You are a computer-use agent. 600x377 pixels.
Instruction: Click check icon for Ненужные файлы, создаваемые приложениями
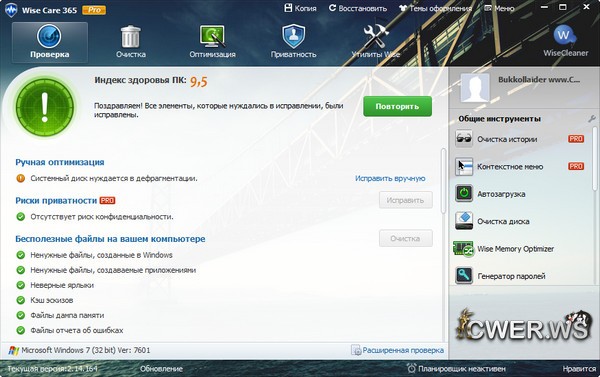tap(21, 270)
